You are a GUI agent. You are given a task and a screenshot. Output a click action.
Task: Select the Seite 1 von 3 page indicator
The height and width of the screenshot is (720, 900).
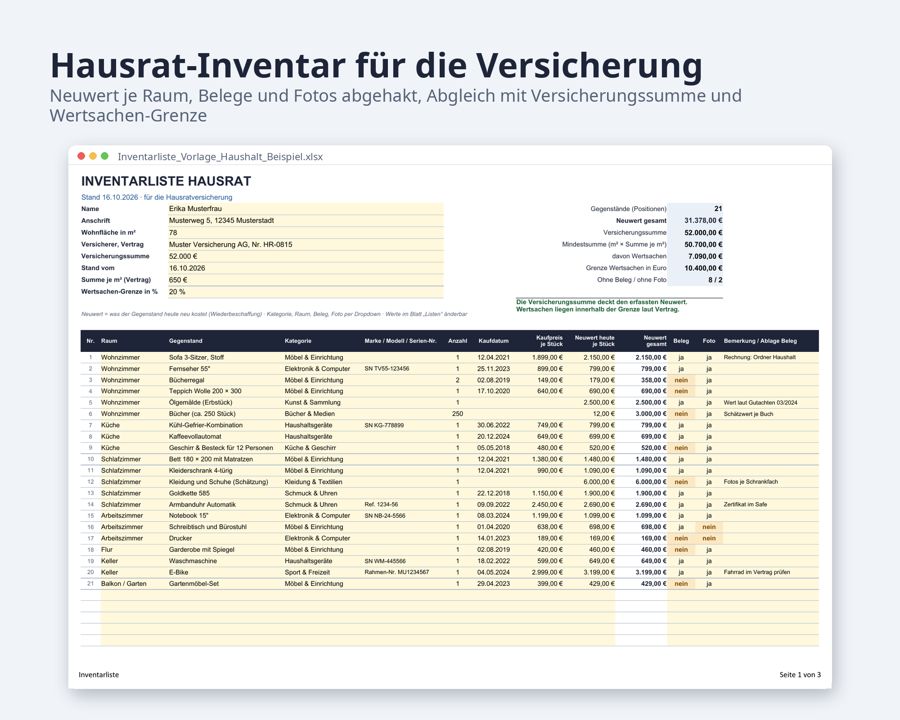(x=800, y=675)
